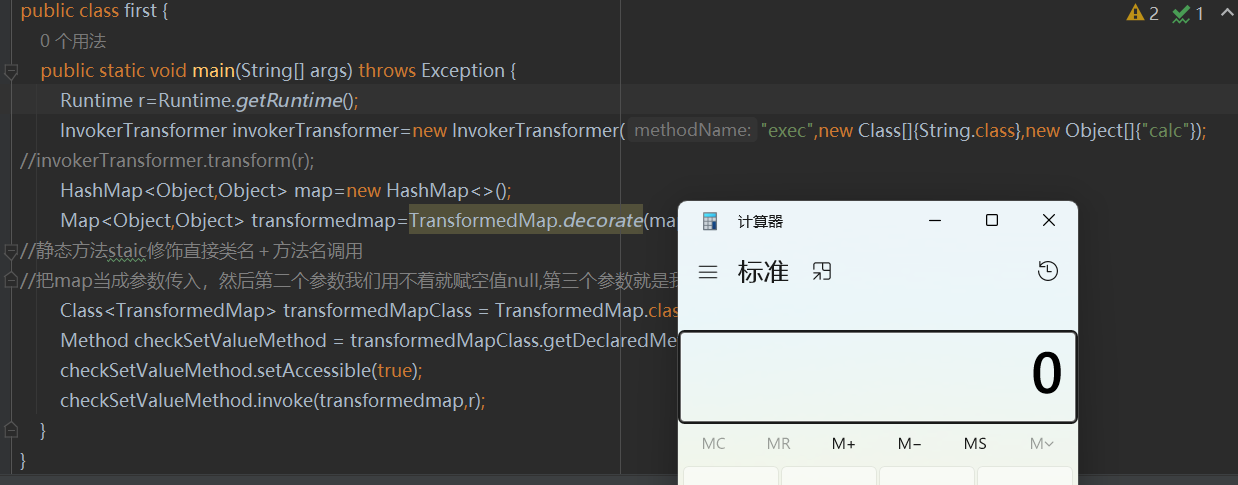
Task: Click the methodName: parameter hint
Action: click(692, 131)
